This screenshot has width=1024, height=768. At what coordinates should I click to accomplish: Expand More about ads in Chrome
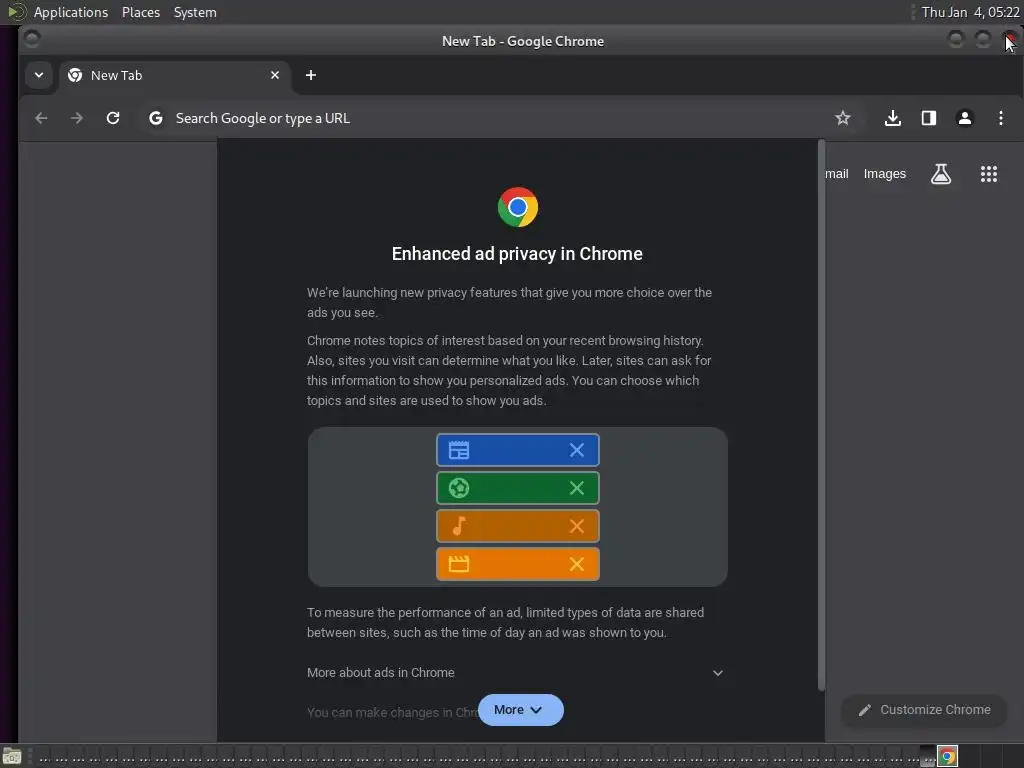pos(517,673)
